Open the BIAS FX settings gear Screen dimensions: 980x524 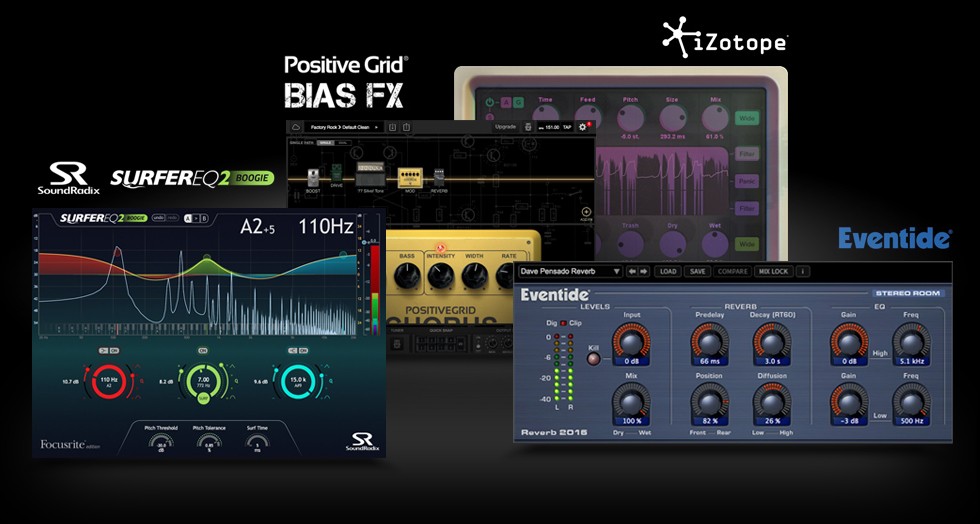pyautogui.click(x=582, y=127)
